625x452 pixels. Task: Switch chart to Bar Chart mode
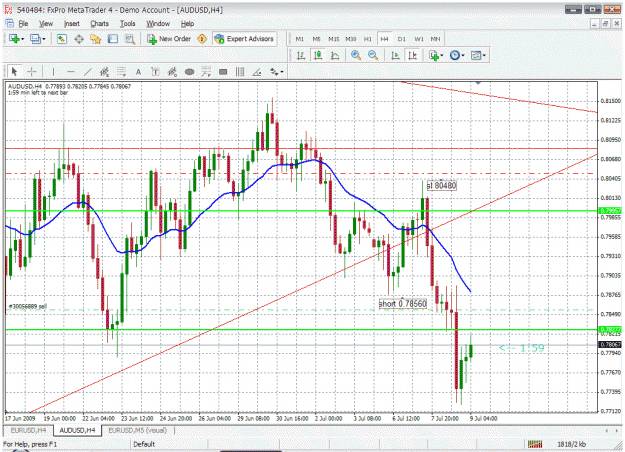click(301, 55)
